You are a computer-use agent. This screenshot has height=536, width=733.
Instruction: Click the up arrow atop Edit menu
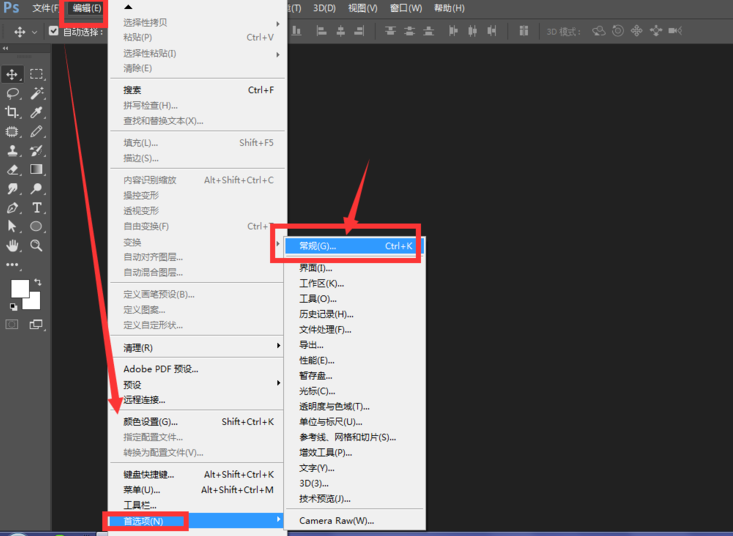coord(128,7)
